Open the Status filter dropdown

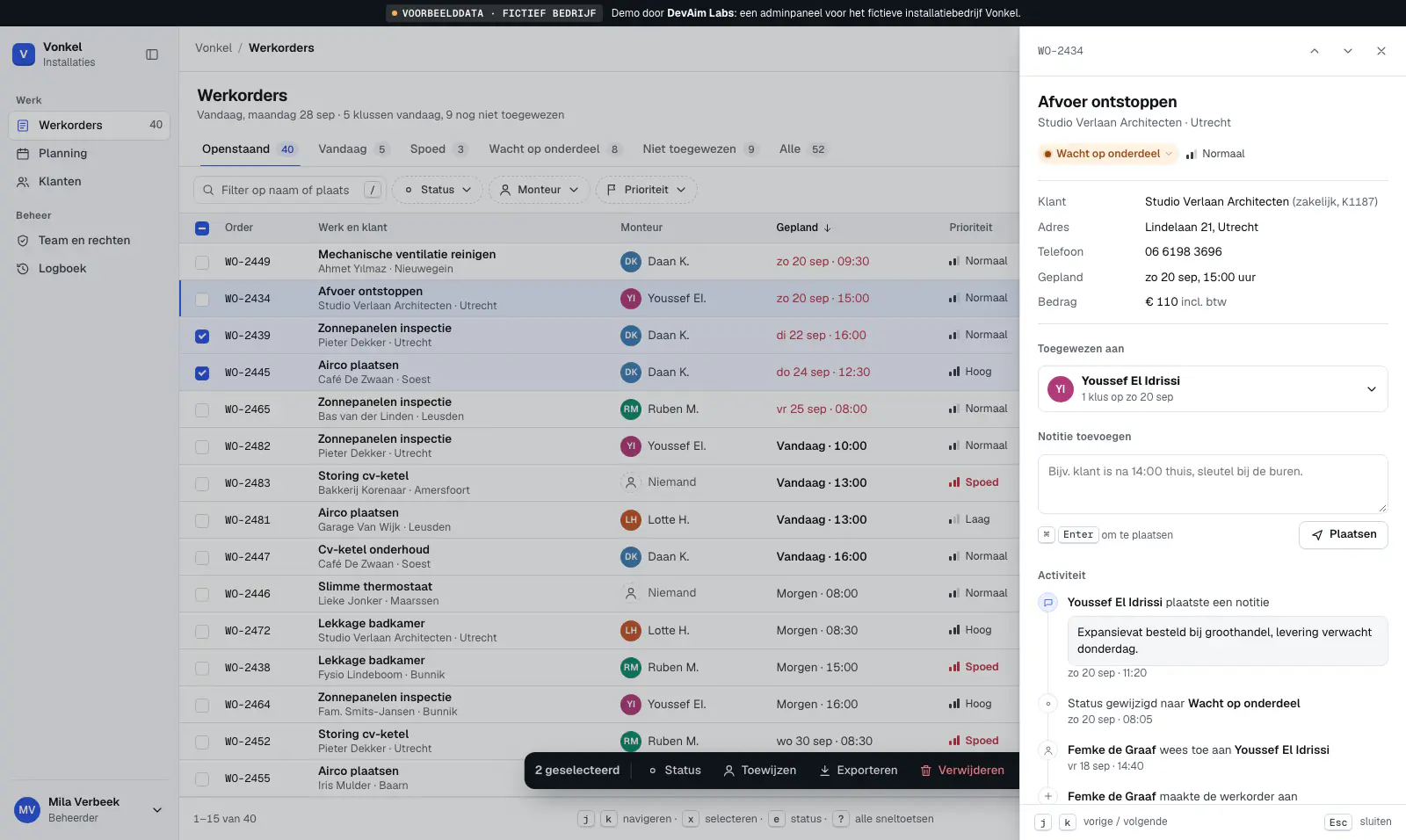438,190
